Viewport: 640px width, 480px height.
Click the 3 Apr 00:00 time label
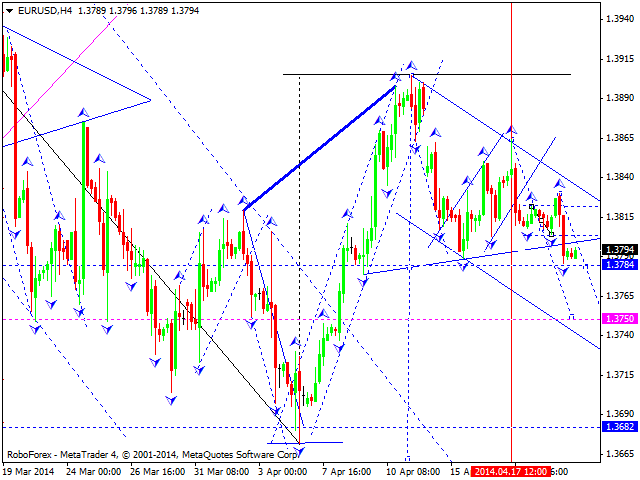(282, 471)
